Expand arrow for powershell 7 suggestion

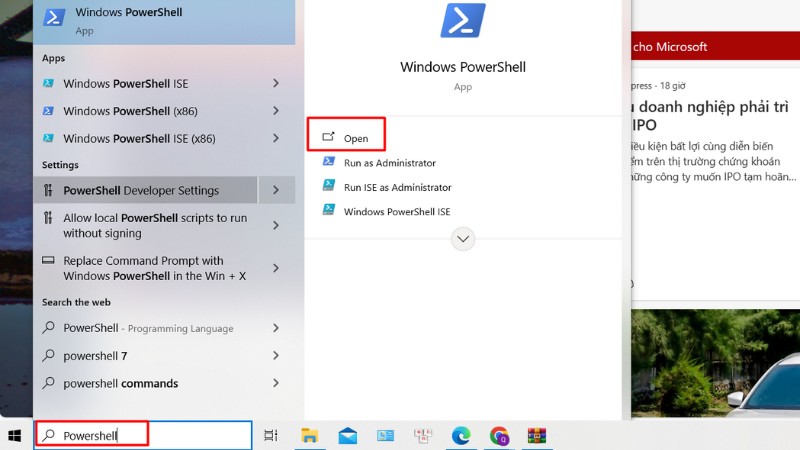pos(276,355)
